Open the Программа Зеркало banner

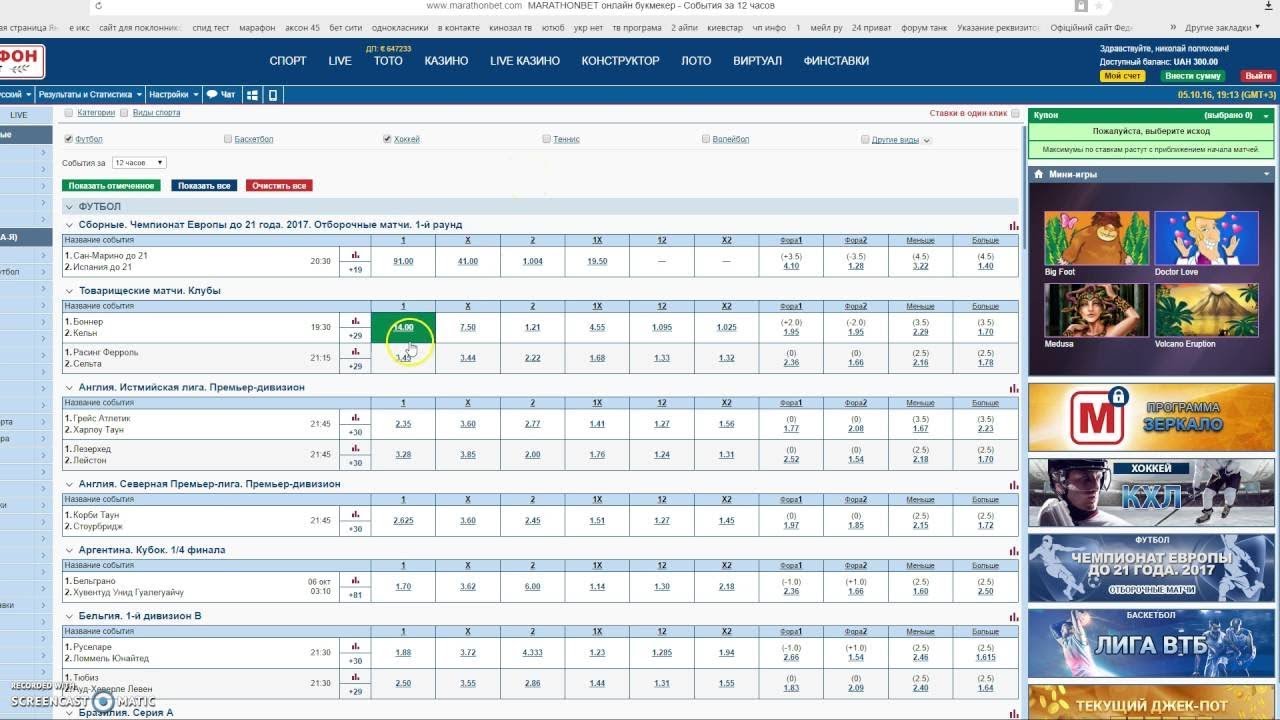1150,417
